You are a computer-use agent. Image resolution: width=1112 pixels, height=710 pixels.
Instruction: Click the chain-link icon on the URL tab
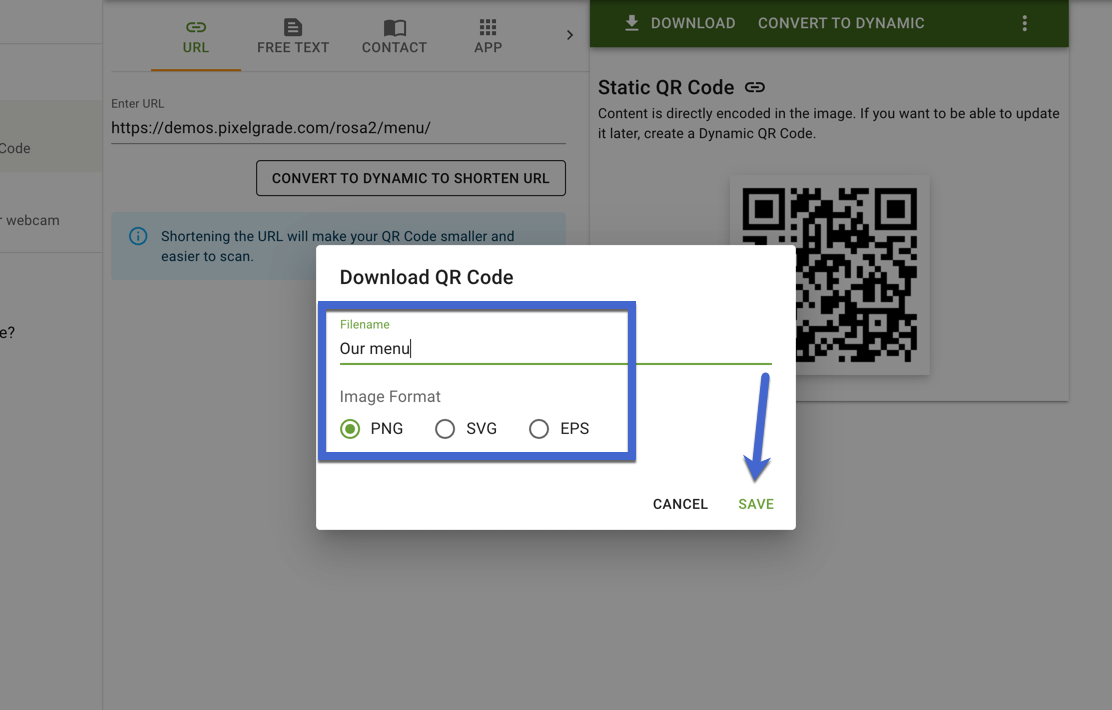pyautogui.click(x=196, y=28)
